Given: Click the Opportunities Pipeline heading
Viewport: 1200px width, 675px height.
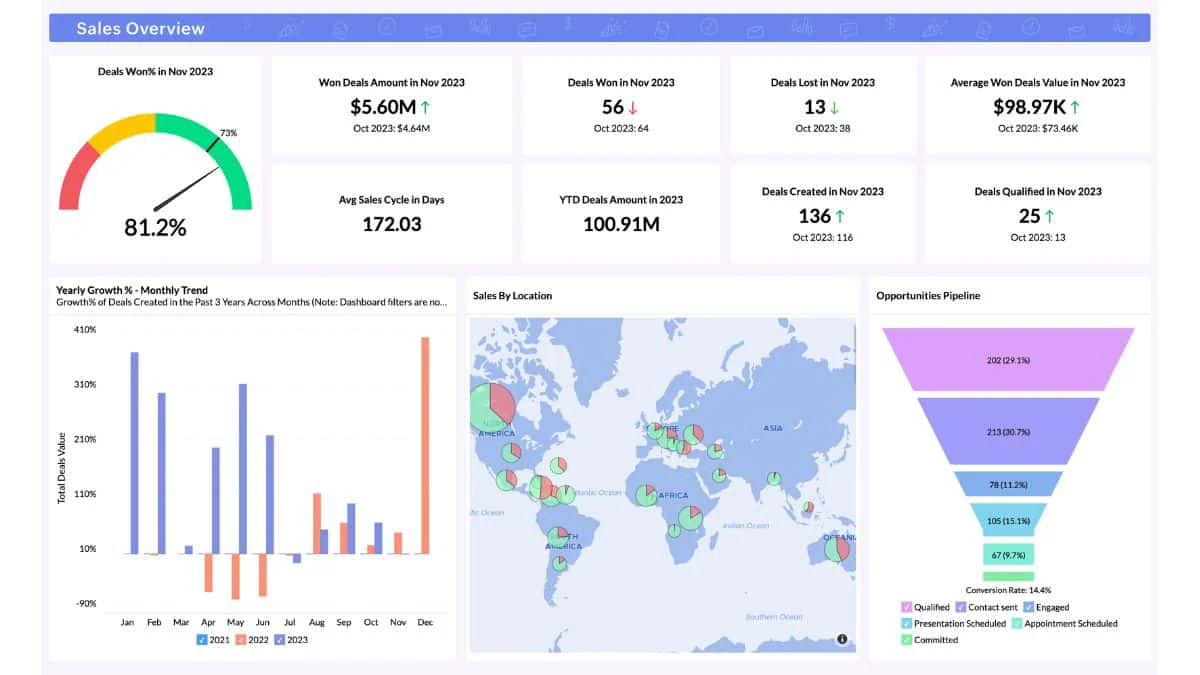Looking at the screenshot, I should pyautogui.click(x=928, y=296).
